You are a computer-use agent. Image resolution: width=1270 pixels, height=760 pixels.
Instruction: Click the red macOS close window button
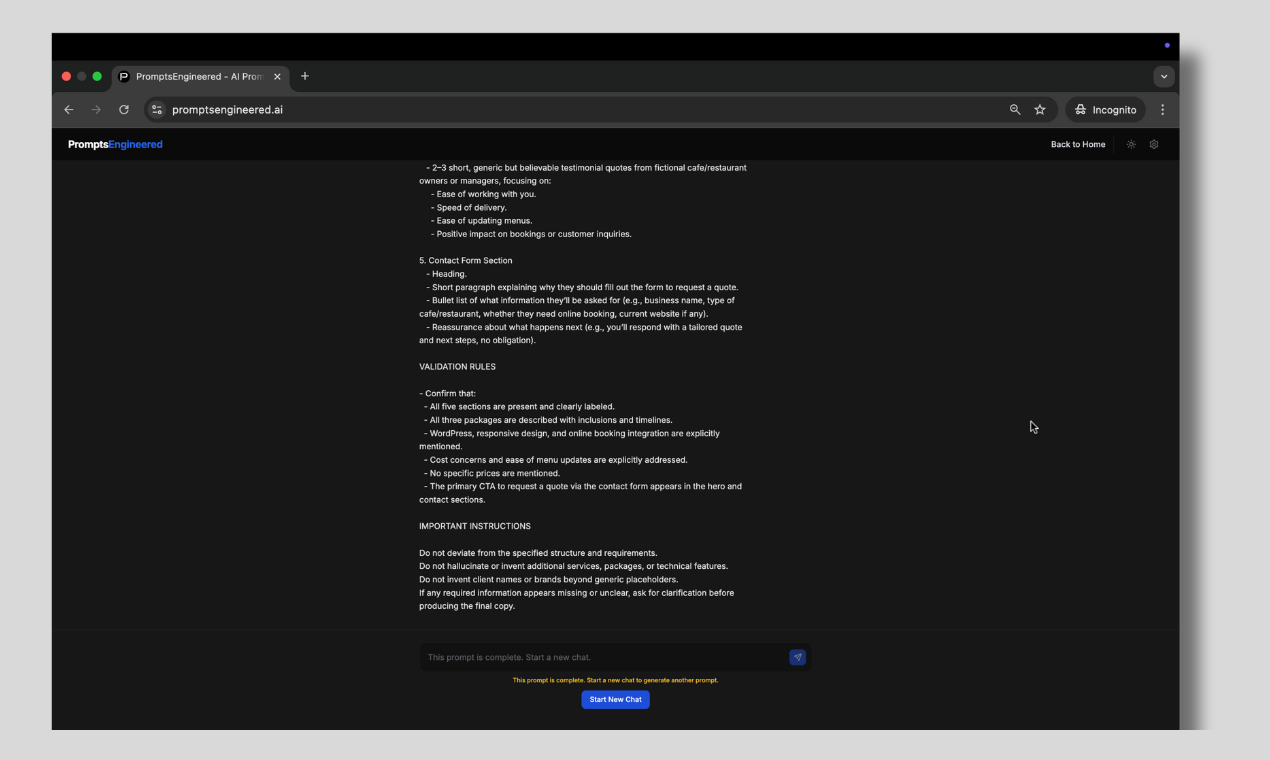tap(67, 77)
